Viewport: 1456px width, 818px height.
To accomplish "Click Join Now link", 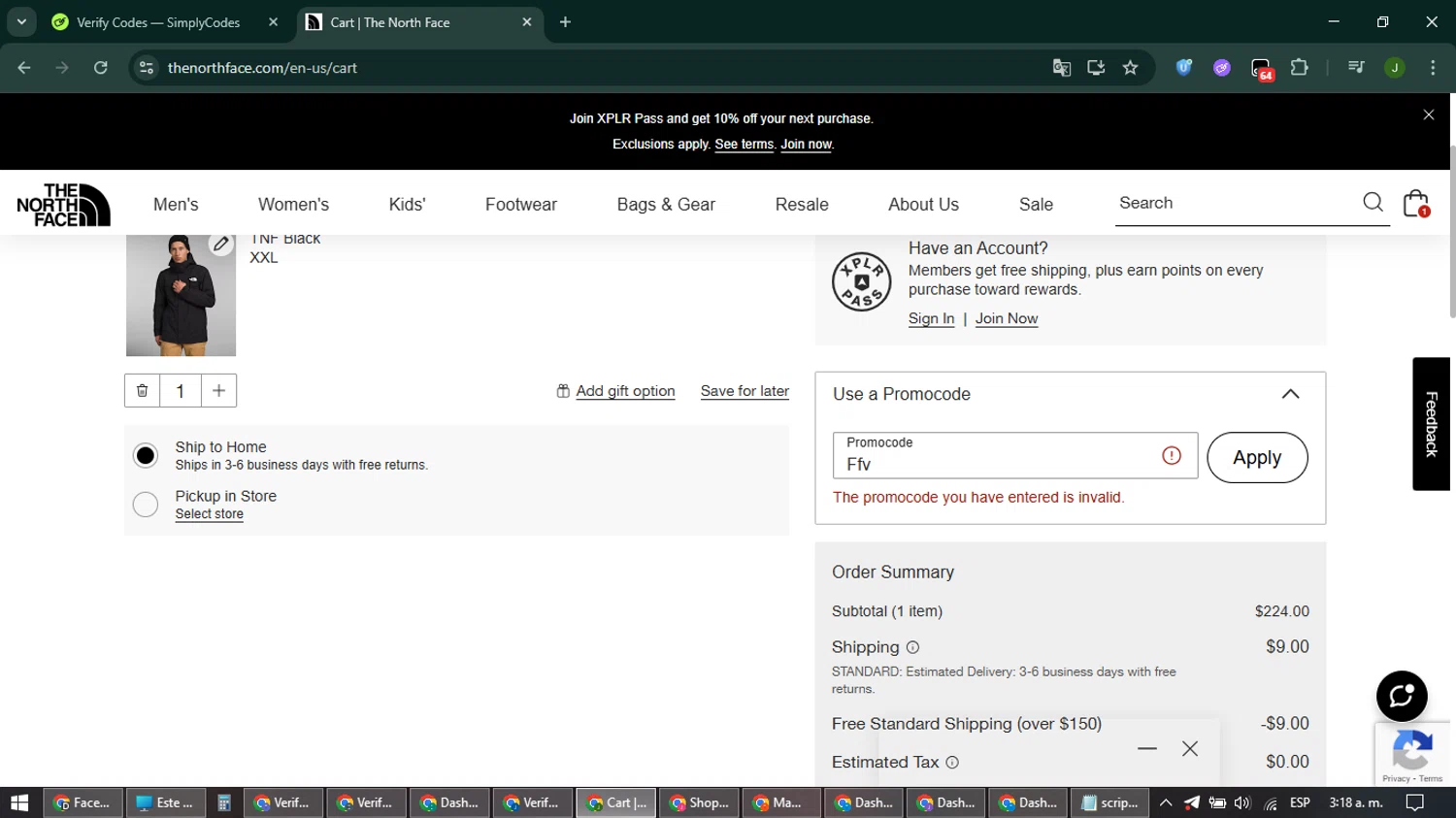I will pos(1007,318).
